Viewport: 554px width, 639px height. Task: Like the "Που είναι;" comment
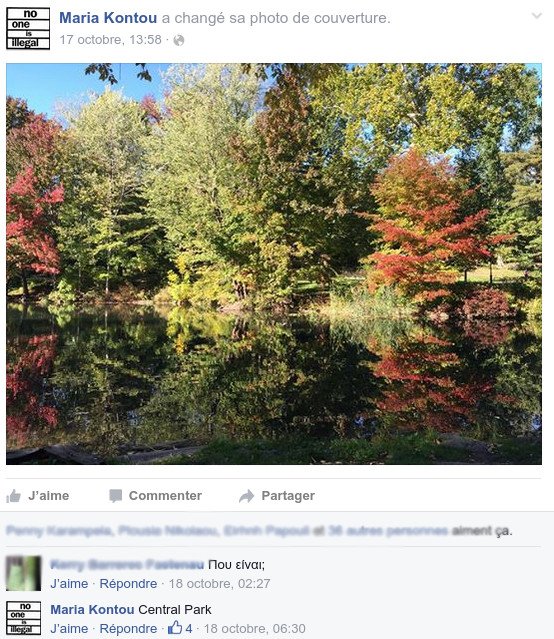coord(69,584)
